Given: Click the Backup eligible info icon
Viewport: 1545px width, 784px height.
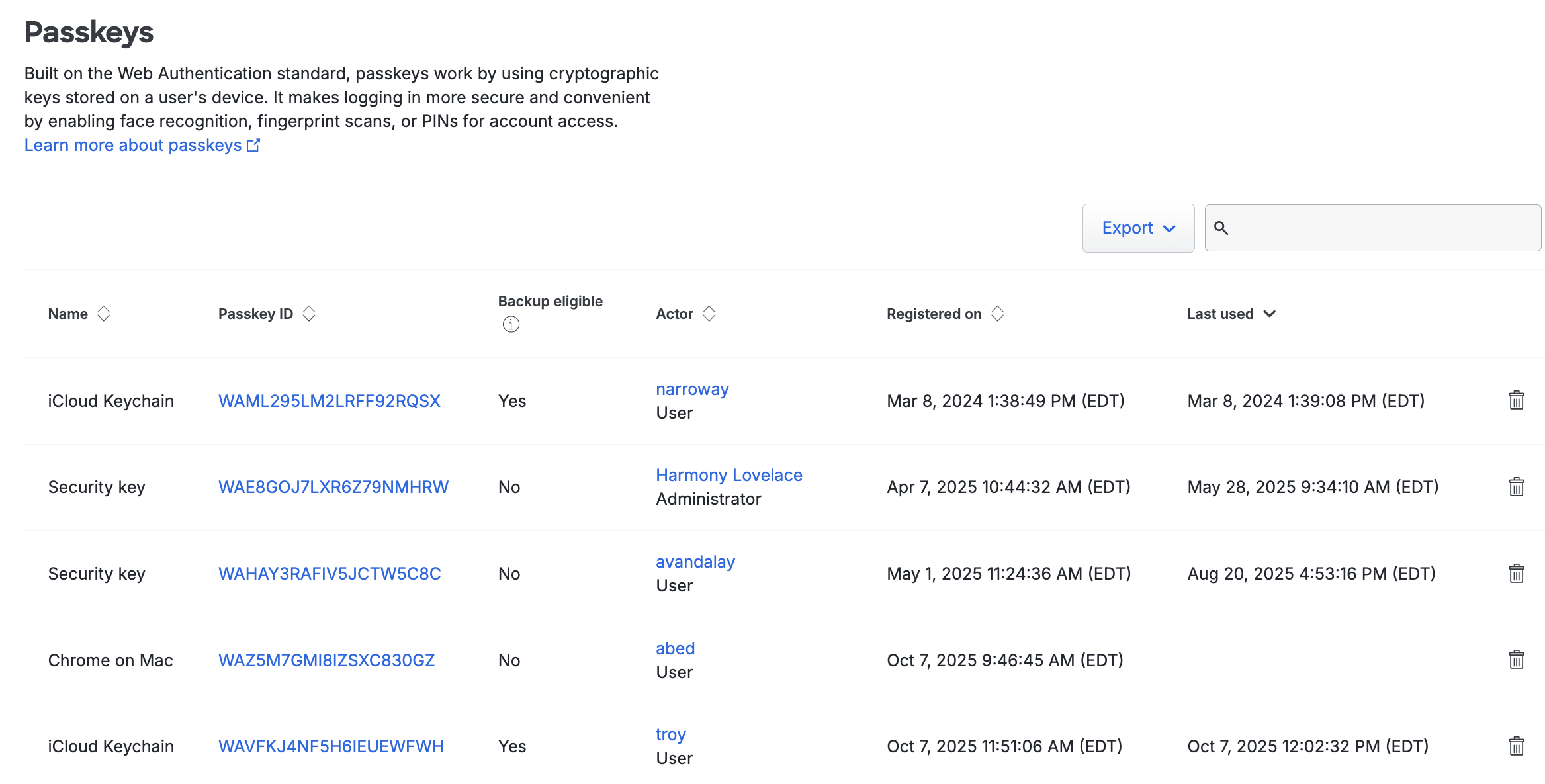Looking at the screenshot, I should tap(511, 324).
